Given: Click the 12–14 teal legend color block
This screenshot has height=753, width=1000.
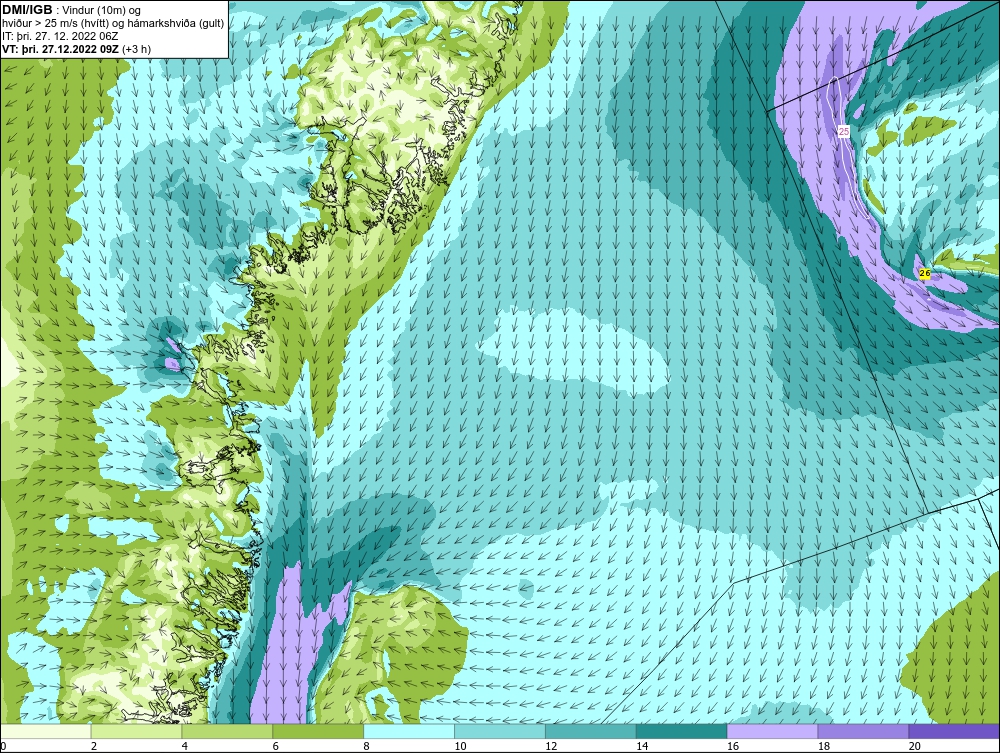Looking at the screenshot, I should coord(591,731).
